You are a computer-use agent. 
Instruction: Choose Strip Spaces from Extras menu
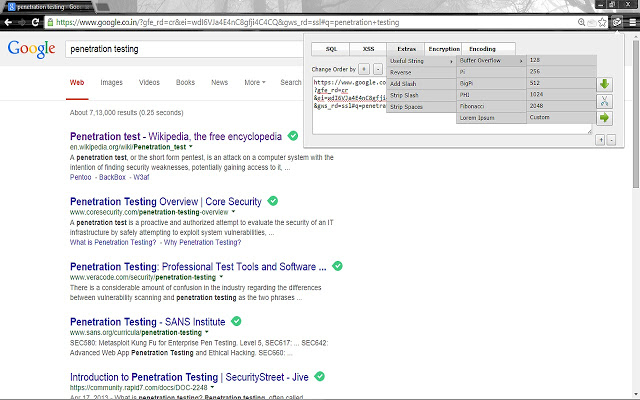[421, 107]
